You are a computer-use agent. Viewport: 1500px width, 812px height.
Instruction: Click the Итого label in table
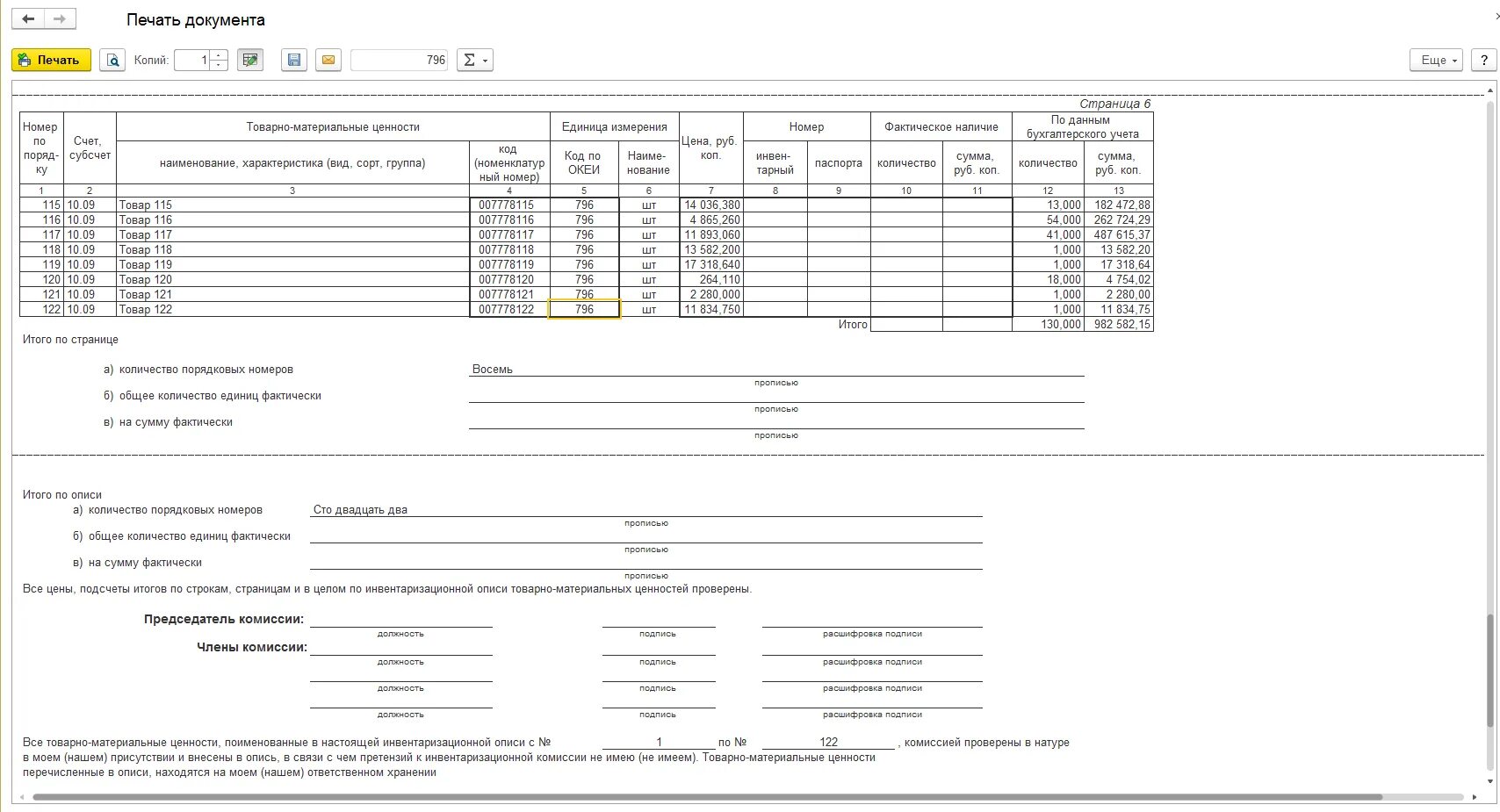coord(853,324)
